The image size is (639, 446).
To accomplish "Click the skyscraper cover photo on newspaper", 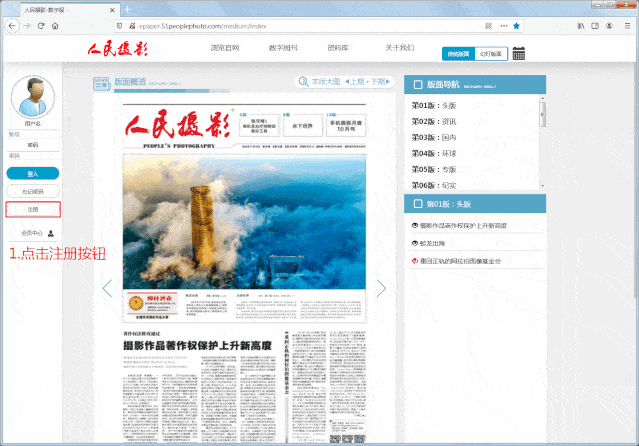I will point(244,222).
